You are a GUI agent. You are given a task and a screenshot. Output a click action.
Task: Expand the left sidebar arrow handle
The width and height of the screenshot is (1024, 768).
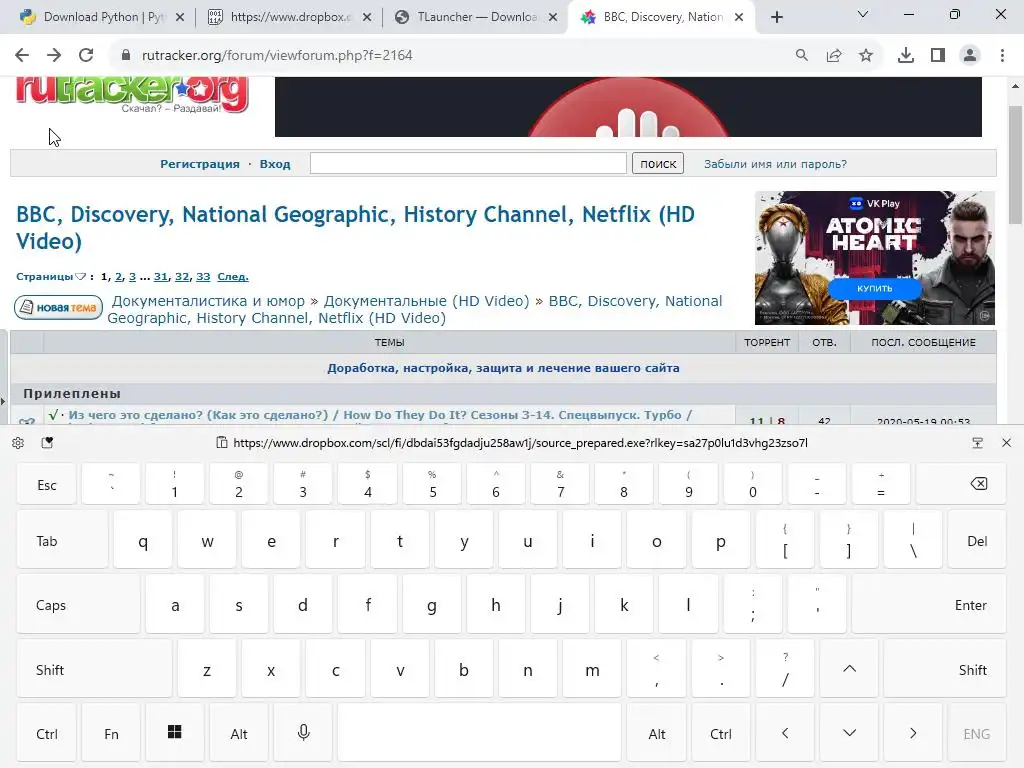coord(3,402)
